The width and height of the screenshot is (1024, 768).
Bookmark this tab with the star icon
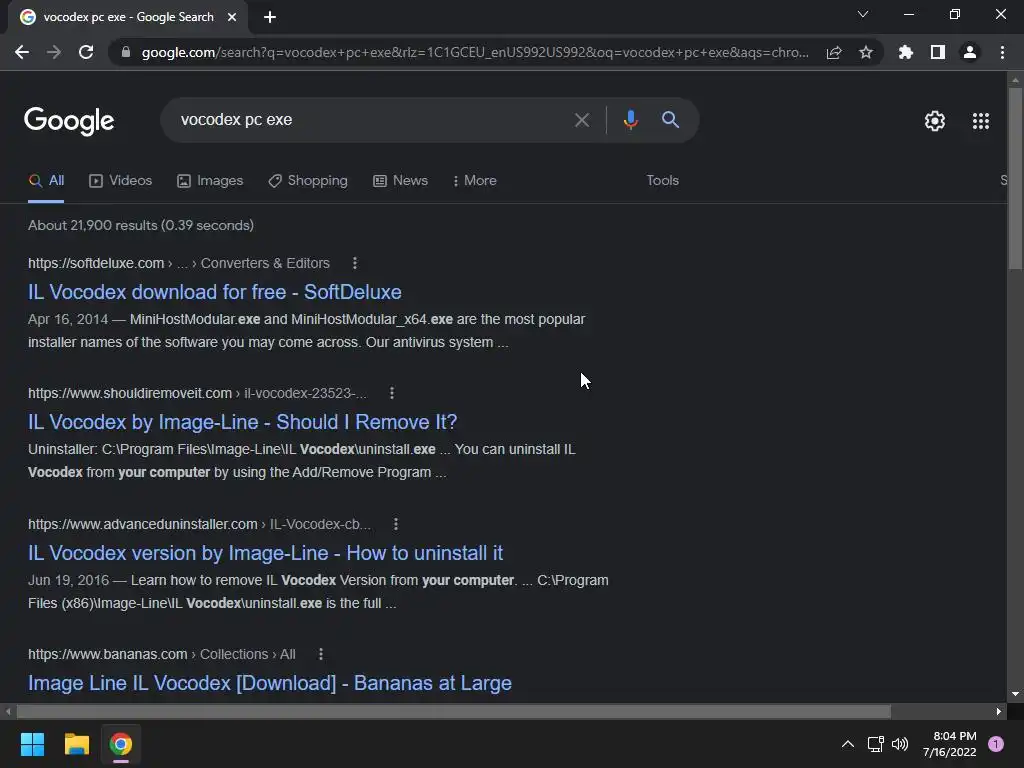(x=866, y=52)
